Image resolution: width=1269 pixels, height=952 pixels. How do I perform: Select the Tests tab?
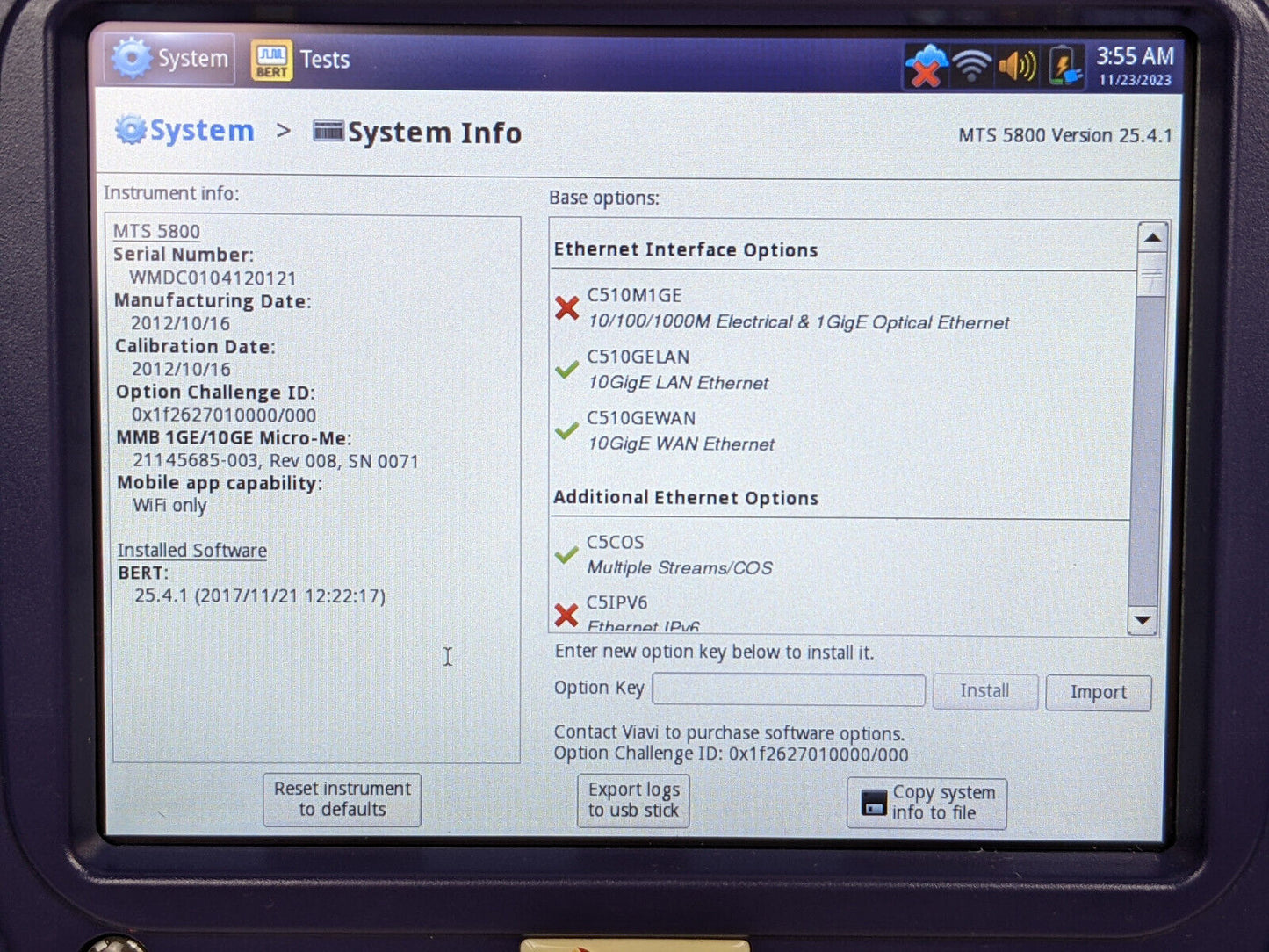pyautogui.click(x=301, y=61)
